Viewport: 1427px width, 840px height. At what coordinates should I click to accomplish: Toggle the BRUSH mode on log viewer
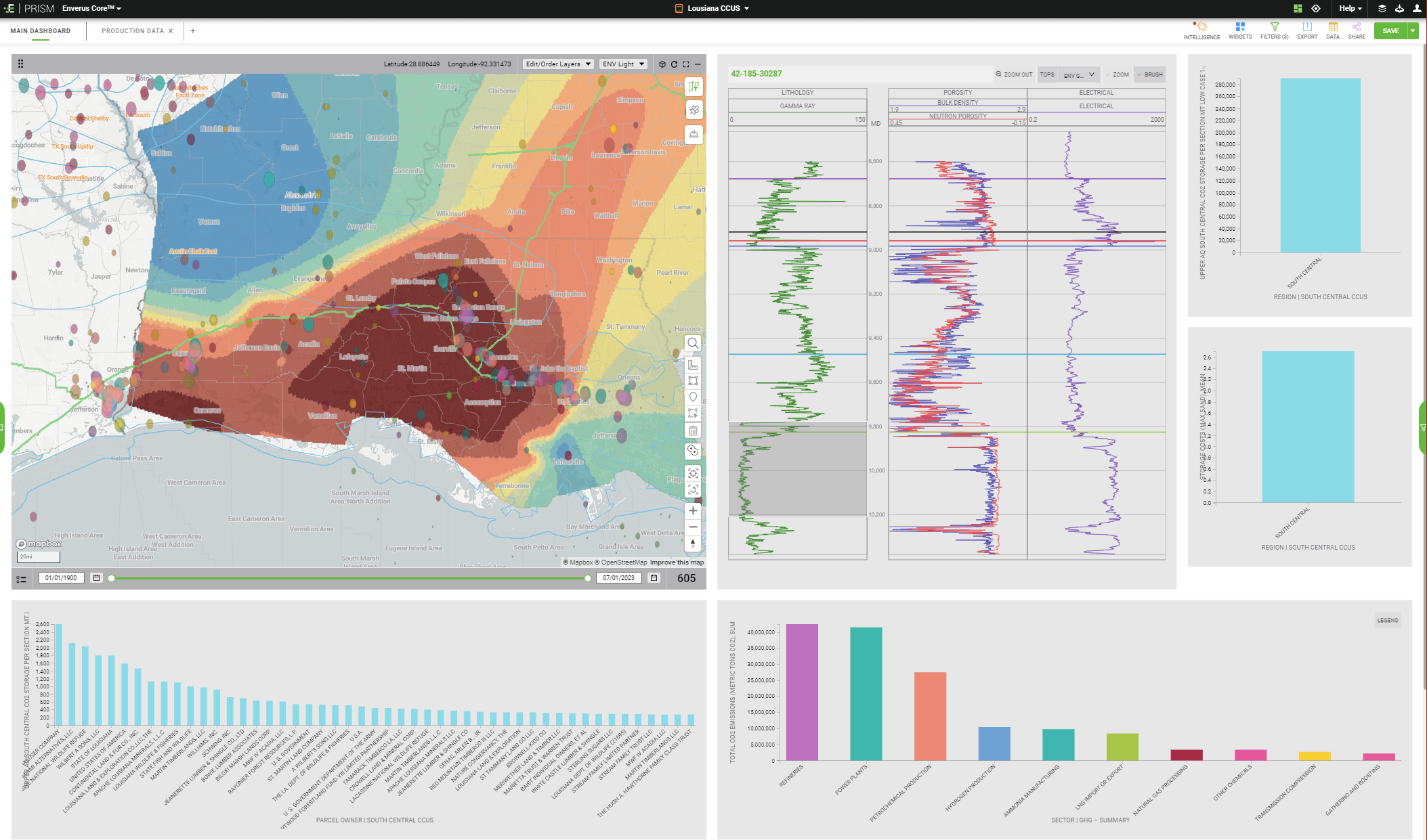[x=1149, y=74]
